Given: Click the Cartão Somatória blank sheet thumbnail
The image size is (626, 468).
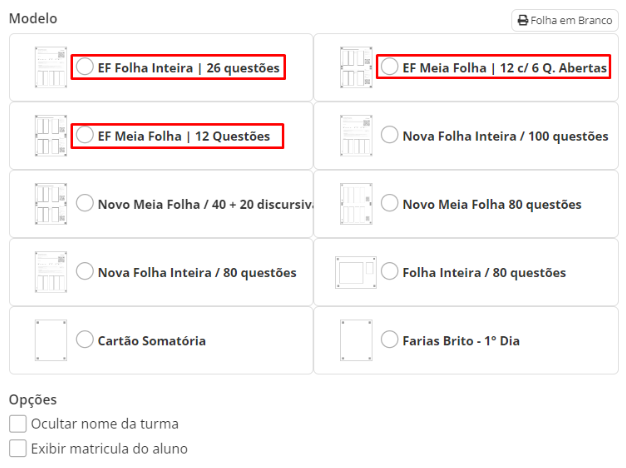Looking at the screenshot, I should tap(51, 340).
